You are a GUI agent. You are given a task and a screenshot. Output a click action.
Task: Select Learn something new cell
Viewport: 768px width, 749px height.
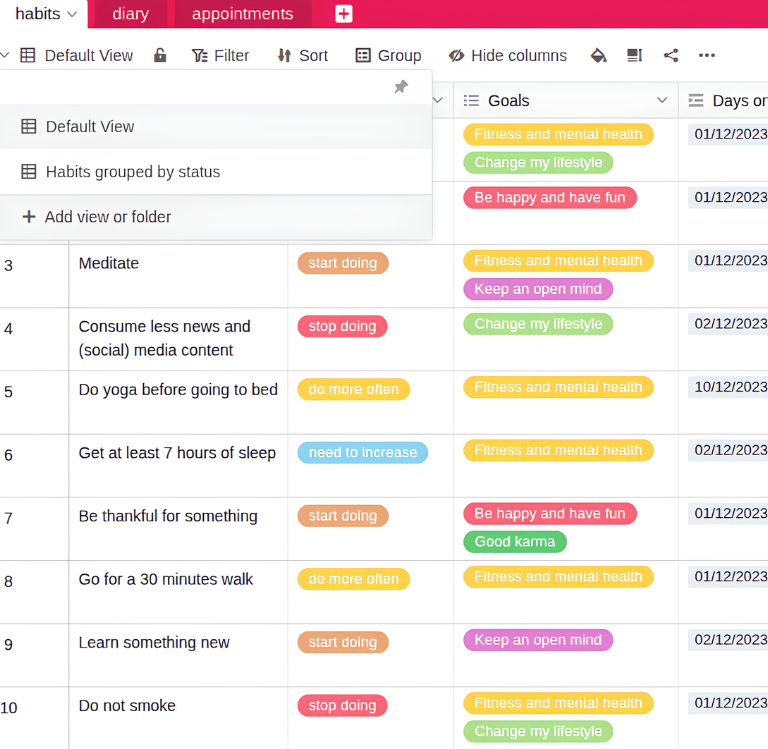click(x=178, y=655)
